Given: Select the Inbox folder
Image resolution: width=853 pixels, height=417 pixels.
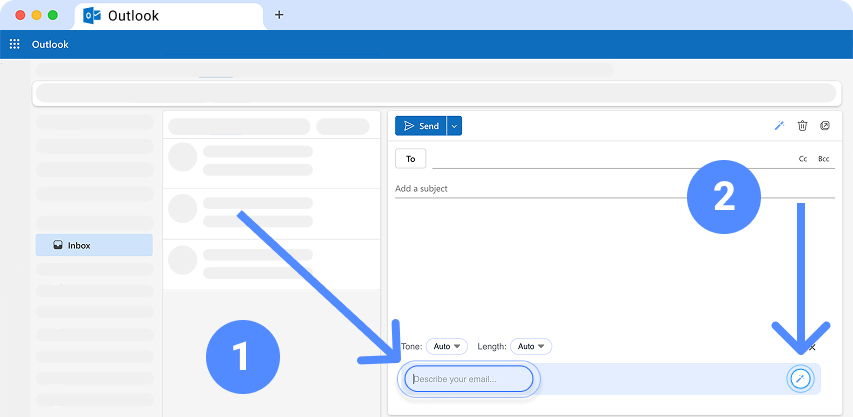Looking at the screenshot, I should click(x=94, y=245).
